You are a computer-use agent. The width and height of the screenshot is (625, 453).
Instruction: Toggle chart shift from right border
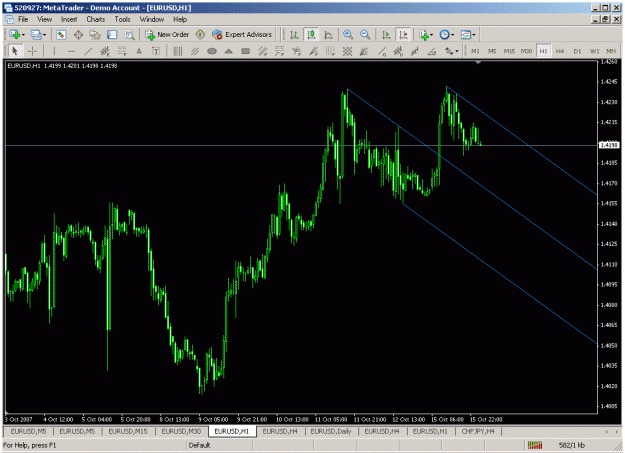coord(403,35)
